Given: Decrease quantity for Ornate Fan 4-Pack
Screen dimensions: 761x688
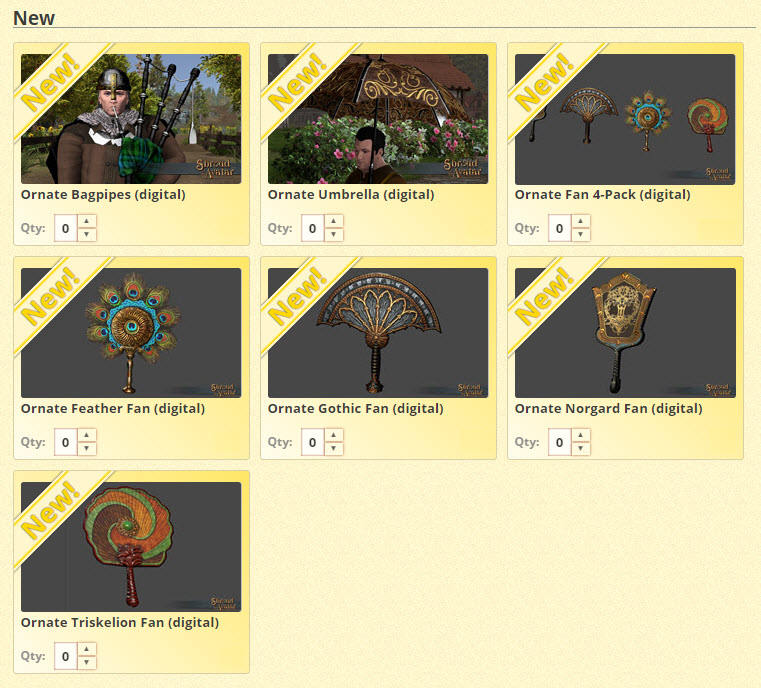Looking at the screenshot, I should (580, 234).
